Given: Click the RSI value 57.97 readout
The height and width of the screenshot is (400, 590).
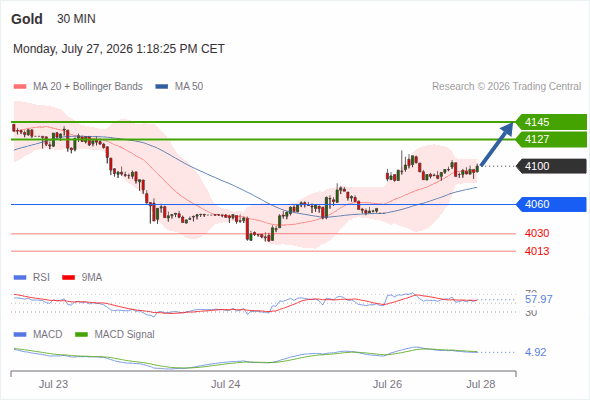Looking at the screenshot, I should [x=539, y=299].
